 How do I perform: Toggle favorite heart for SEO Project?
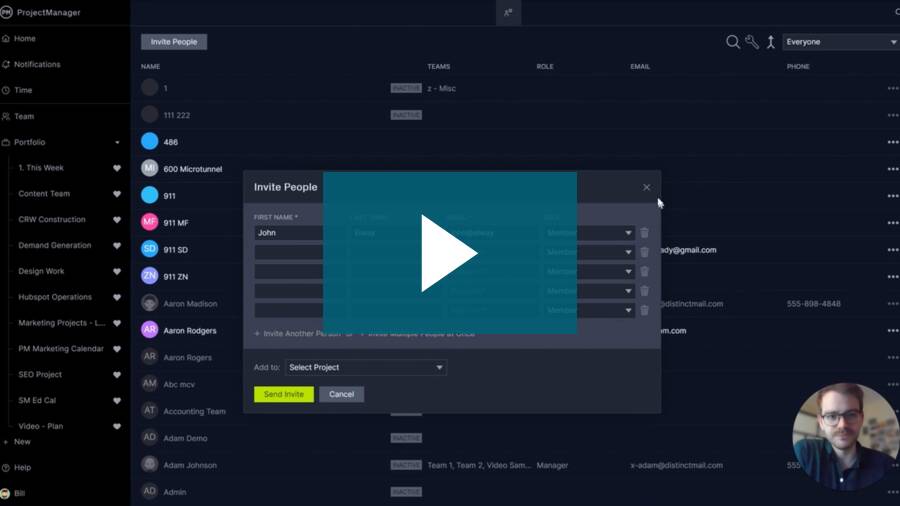point(117,375)
